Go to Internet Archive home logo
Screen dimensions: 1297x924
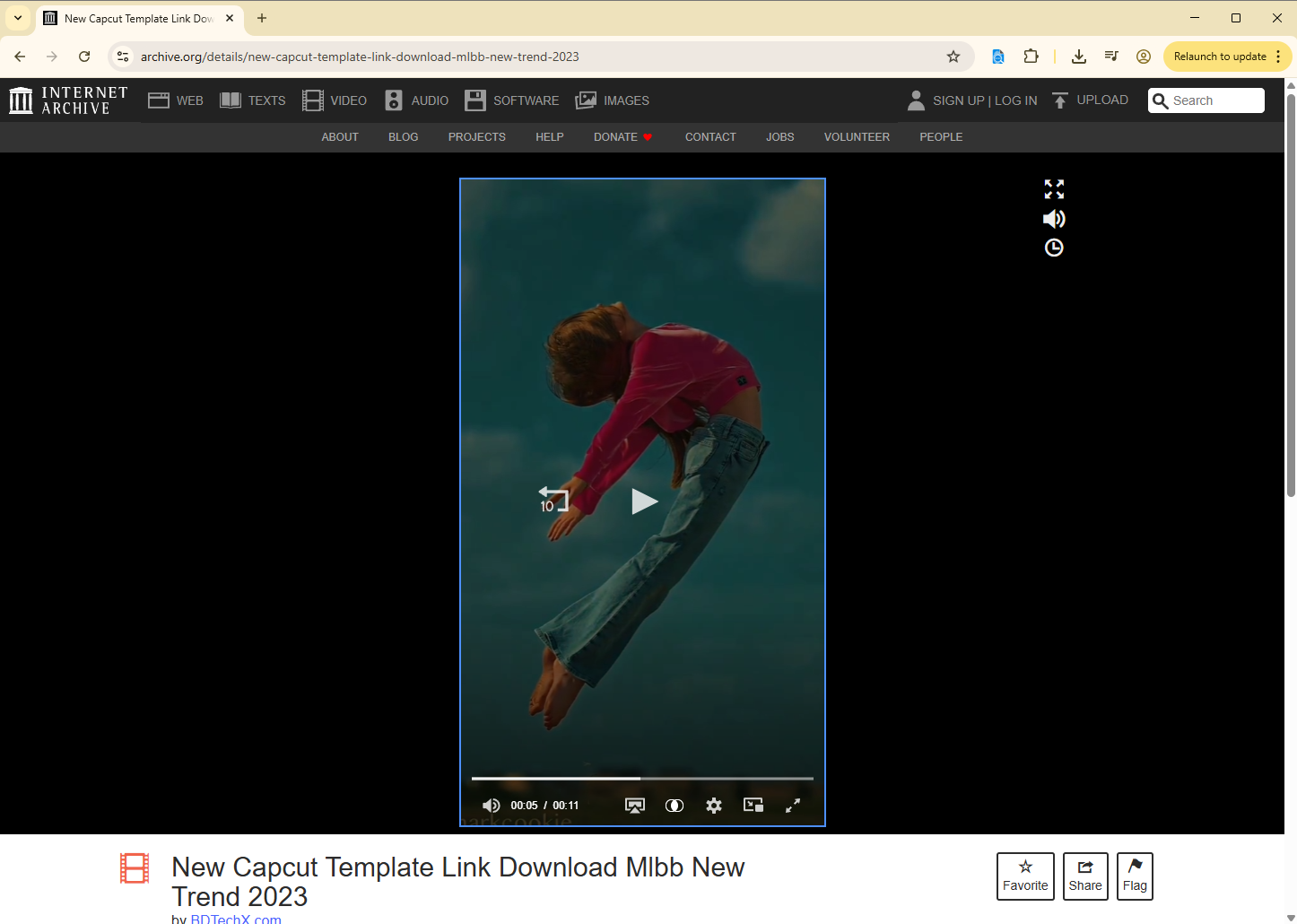pyautogui.click(x=68, y=100)
